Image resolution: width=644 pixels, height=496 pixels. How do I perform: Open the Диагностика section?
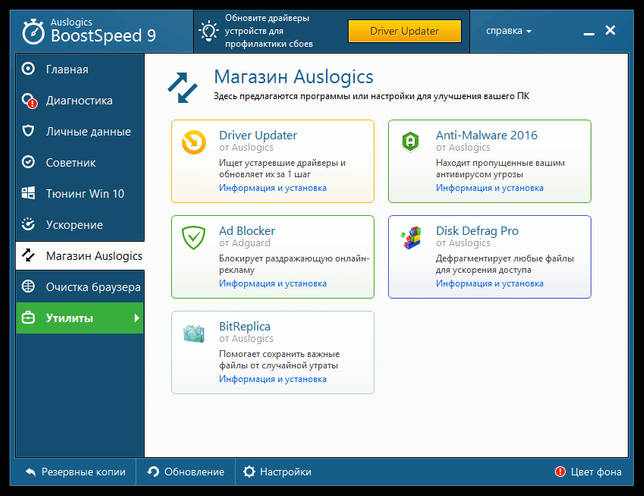[80, 100]
